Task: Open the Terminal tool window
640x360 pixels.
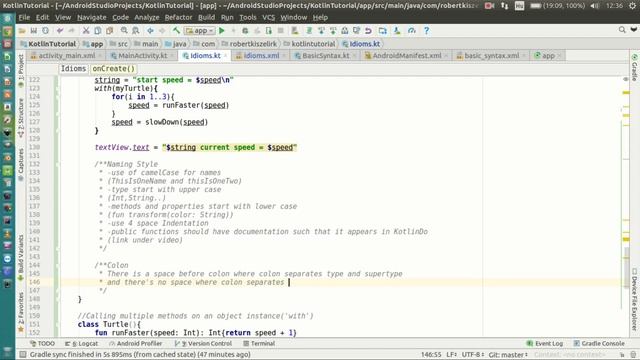Action: pos(259,344)
